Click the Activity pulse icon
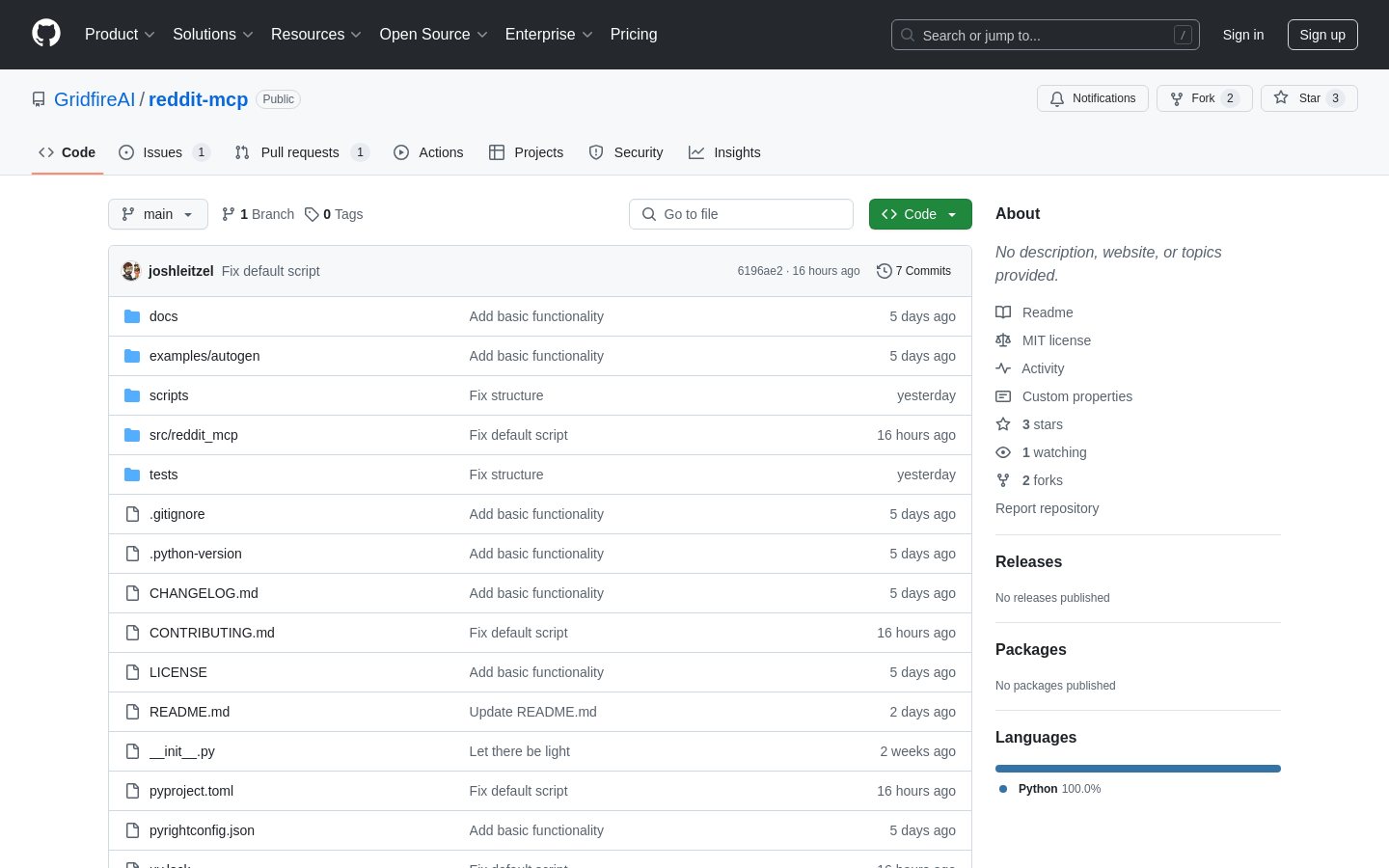 (x=1003, y=368)
